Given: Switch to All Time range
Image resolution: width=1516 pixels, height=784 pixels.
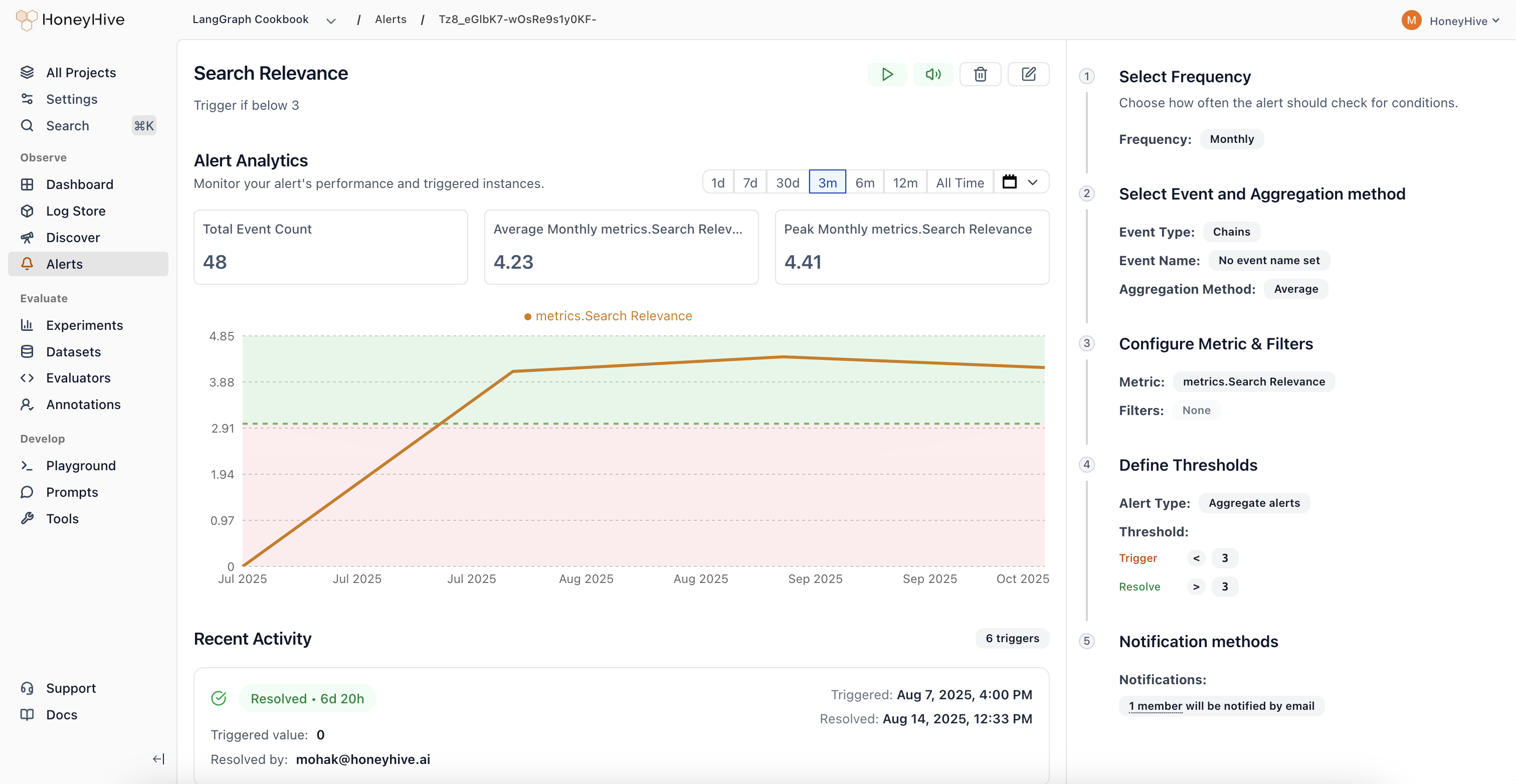Looking at the screenshot, I should point(960,182).
